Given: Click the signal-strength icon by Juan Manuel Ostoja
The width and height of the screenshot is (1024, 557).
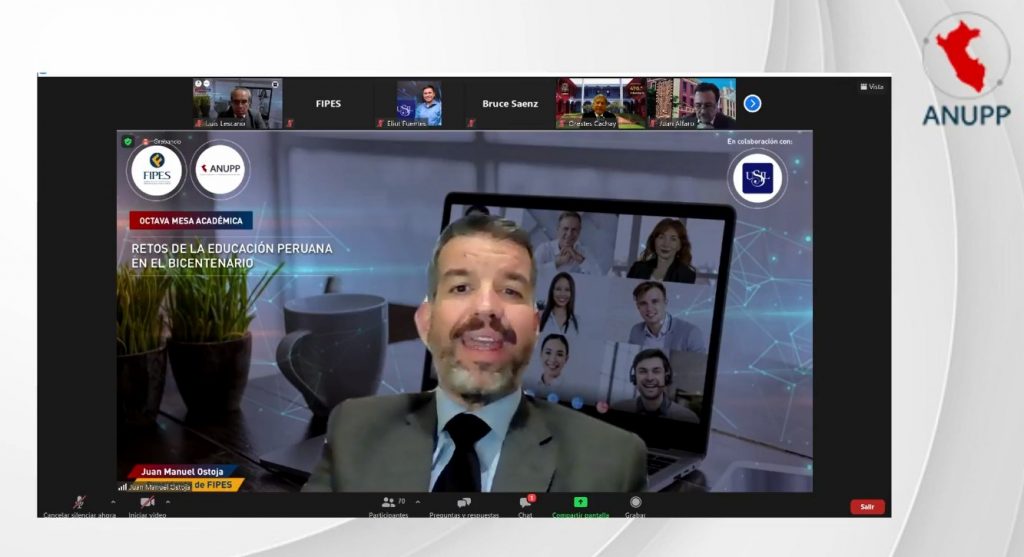Looking at the screenshot, I should point(122,487).
